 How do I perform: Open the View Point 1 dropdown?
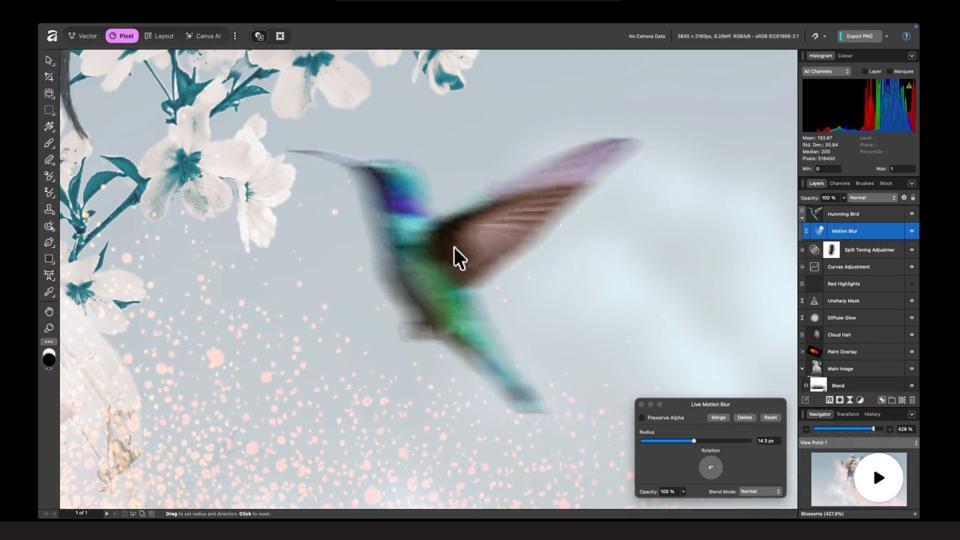pyautogui.click(x=859, y=443)
